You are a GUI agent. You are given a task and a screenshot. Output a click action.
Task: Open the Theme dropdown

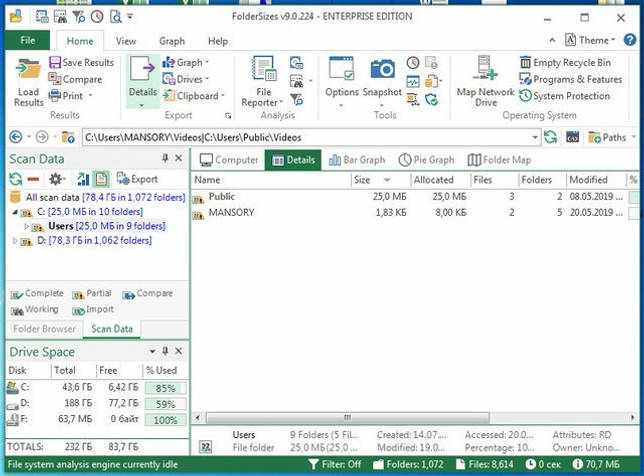click(590, 40)
